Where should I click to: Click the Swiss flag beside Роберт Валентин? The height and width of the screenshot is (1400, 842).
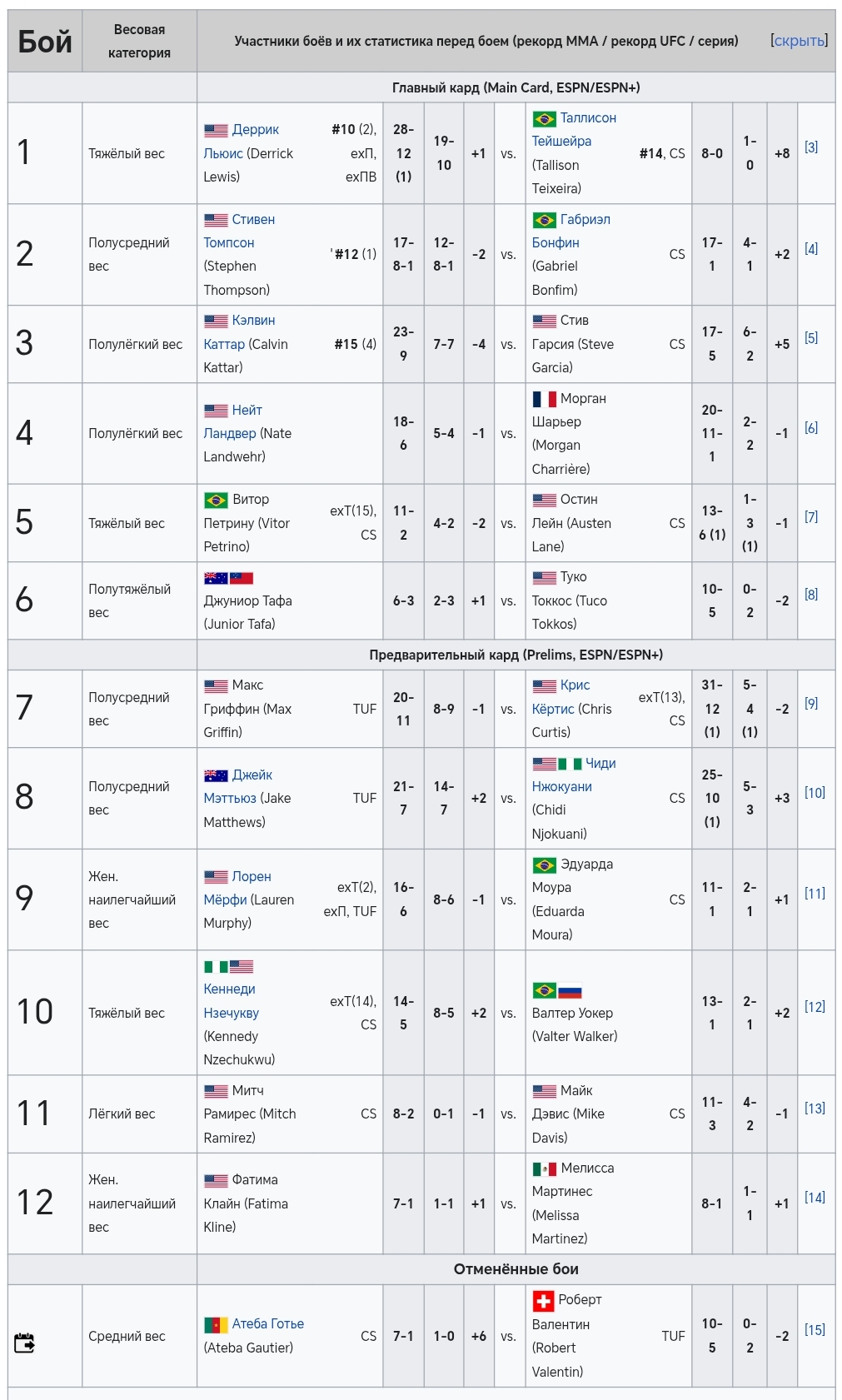[543, 1300]
